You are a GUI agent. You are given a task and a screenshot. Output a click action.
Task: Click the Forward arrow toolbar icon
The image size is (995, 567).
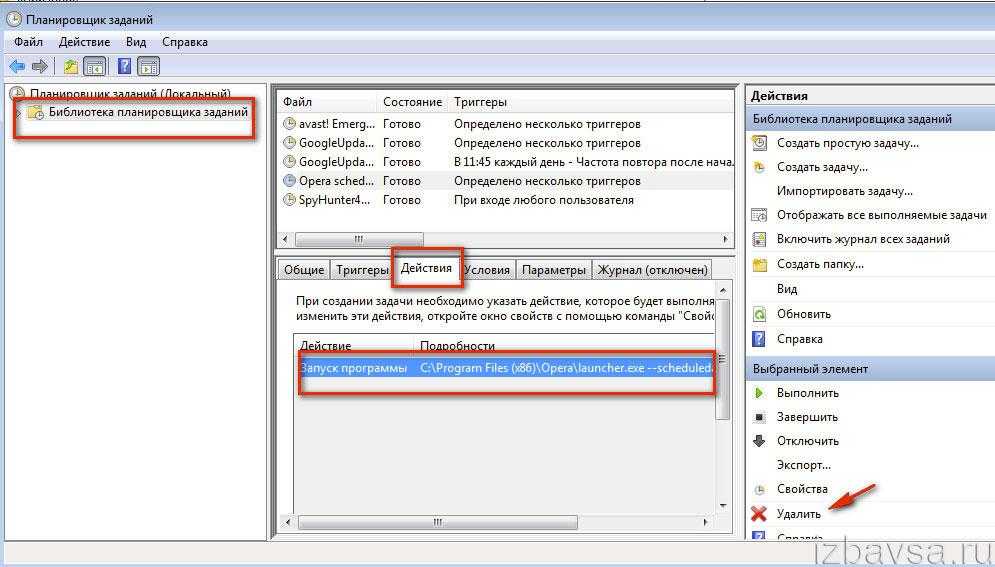40,67
